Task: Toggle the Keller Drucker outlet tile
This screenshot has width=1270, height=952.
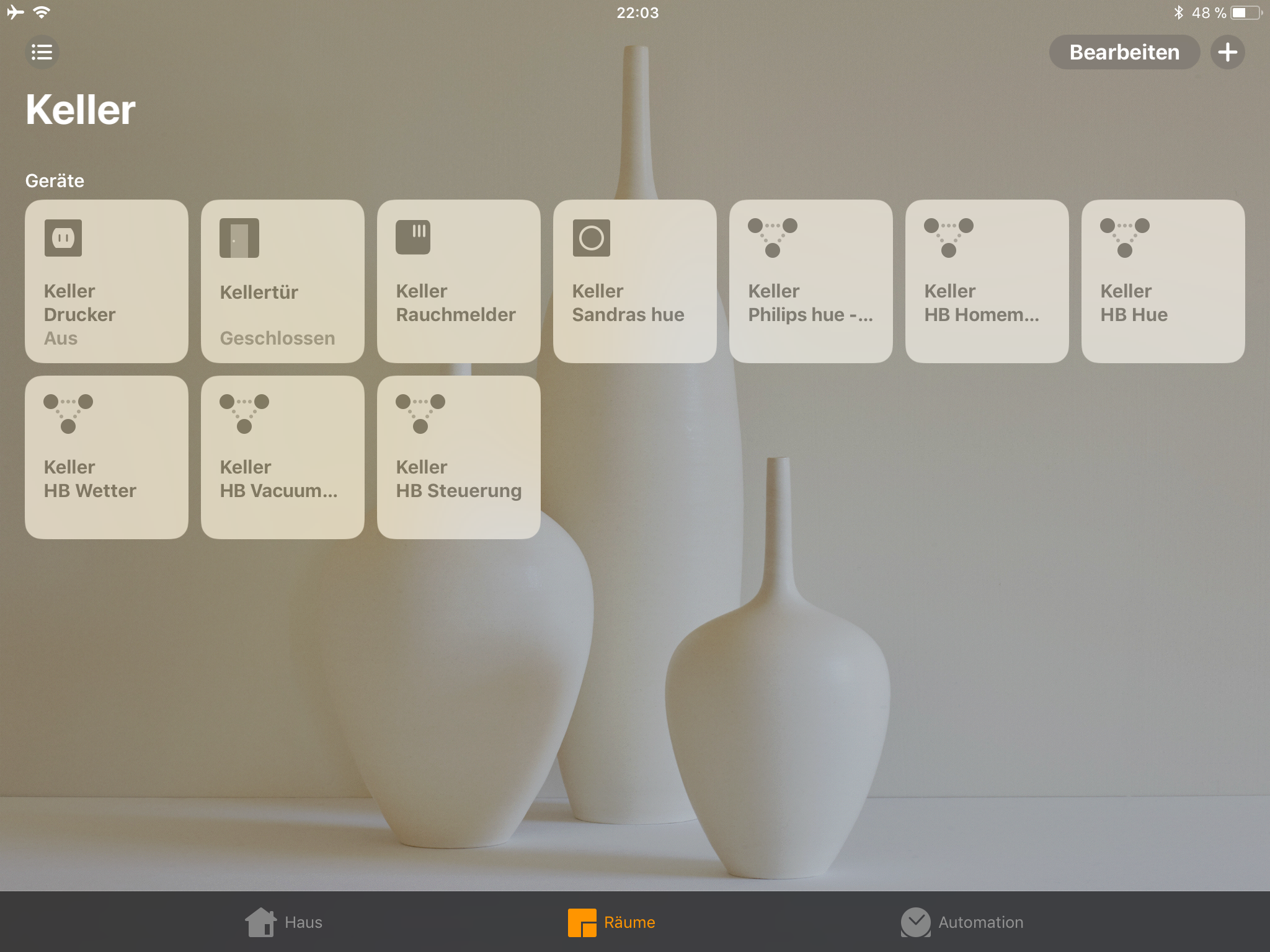Action: tap(107, 281)
